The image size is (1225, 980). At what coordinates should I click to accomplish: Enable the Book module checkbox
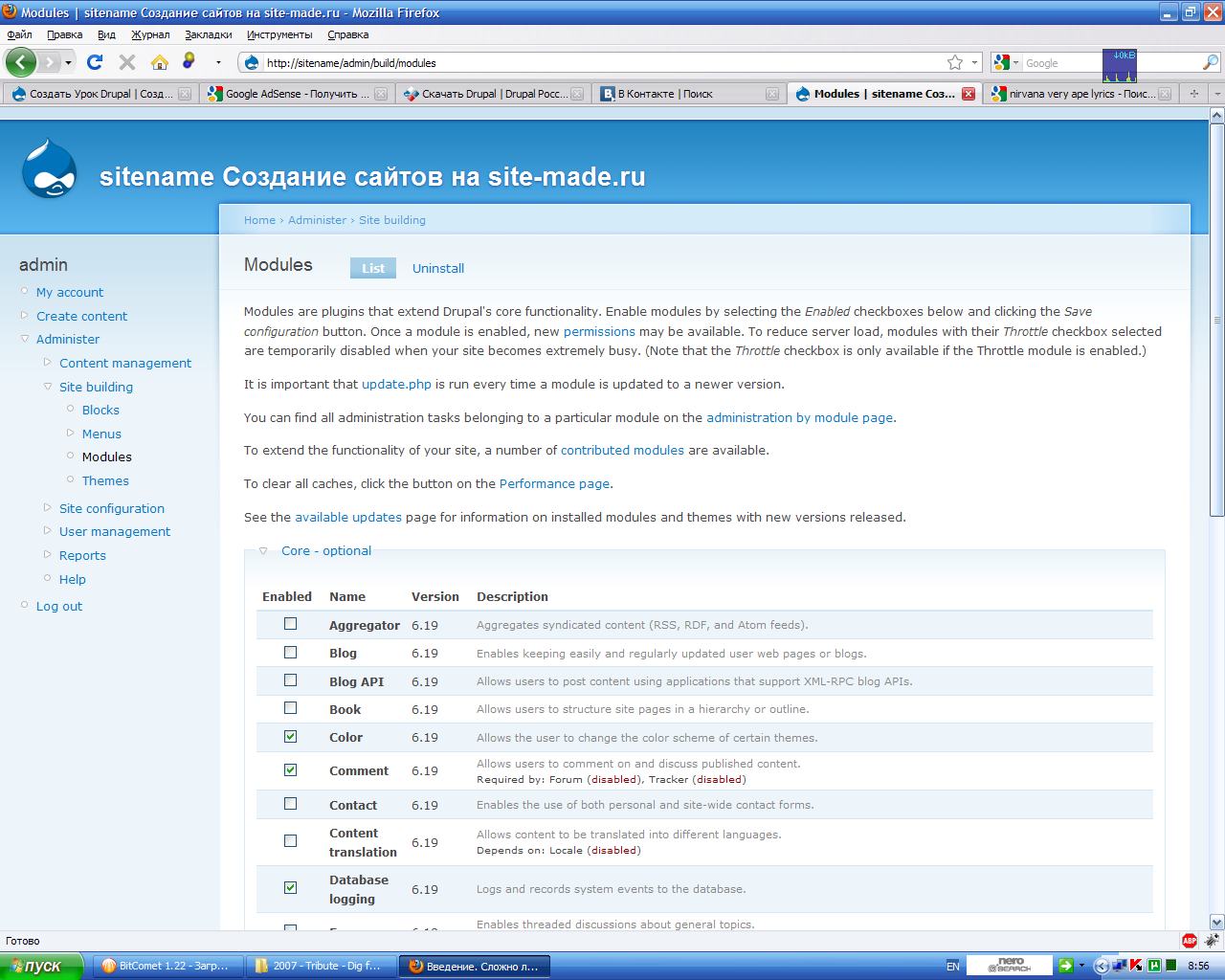[x=290, y=708]
